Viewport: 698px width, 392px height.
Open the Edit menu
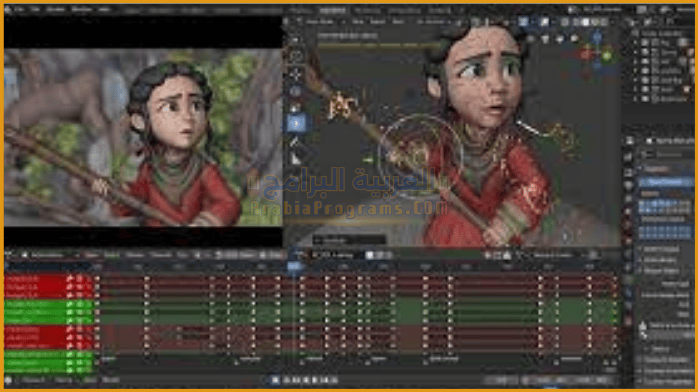click(36, 9)
